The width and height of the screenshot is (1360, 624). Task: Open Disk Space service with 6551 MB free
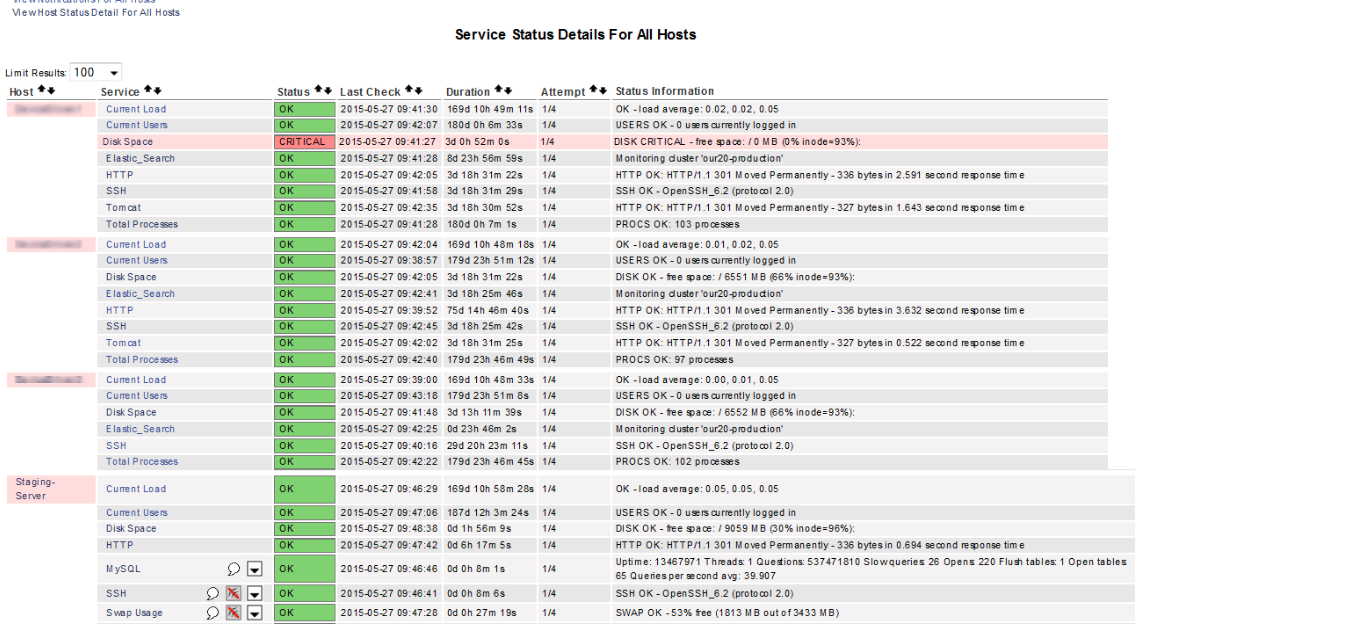point(131,277)
